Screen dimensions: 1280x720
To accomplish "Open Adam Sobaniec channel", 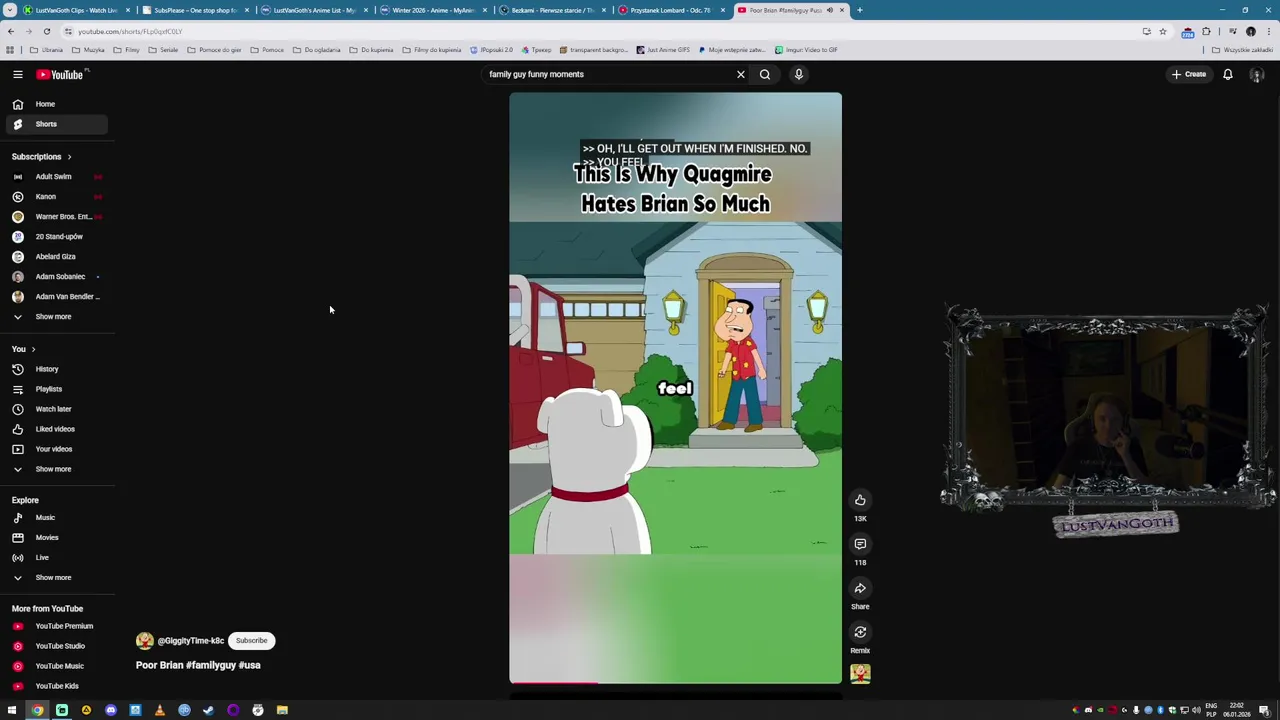I will pos(55,277).
